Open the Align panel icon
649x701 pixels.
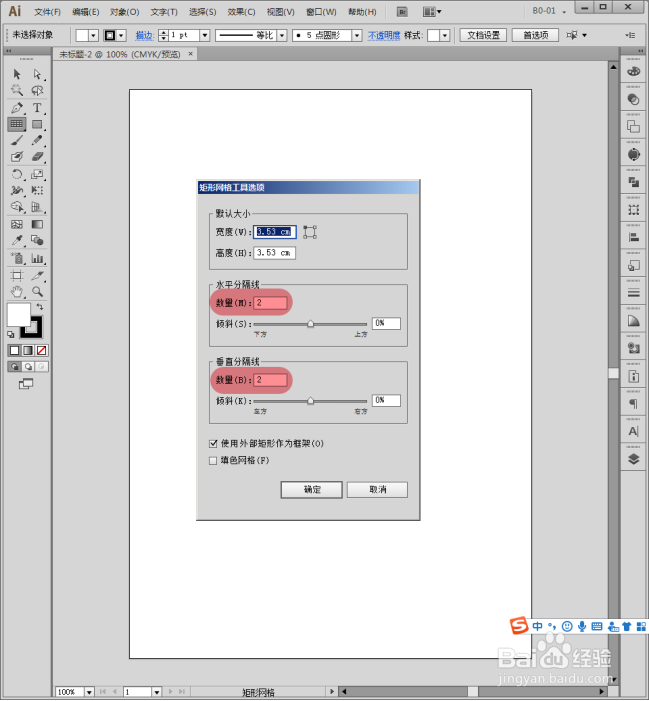click(633, 237)
